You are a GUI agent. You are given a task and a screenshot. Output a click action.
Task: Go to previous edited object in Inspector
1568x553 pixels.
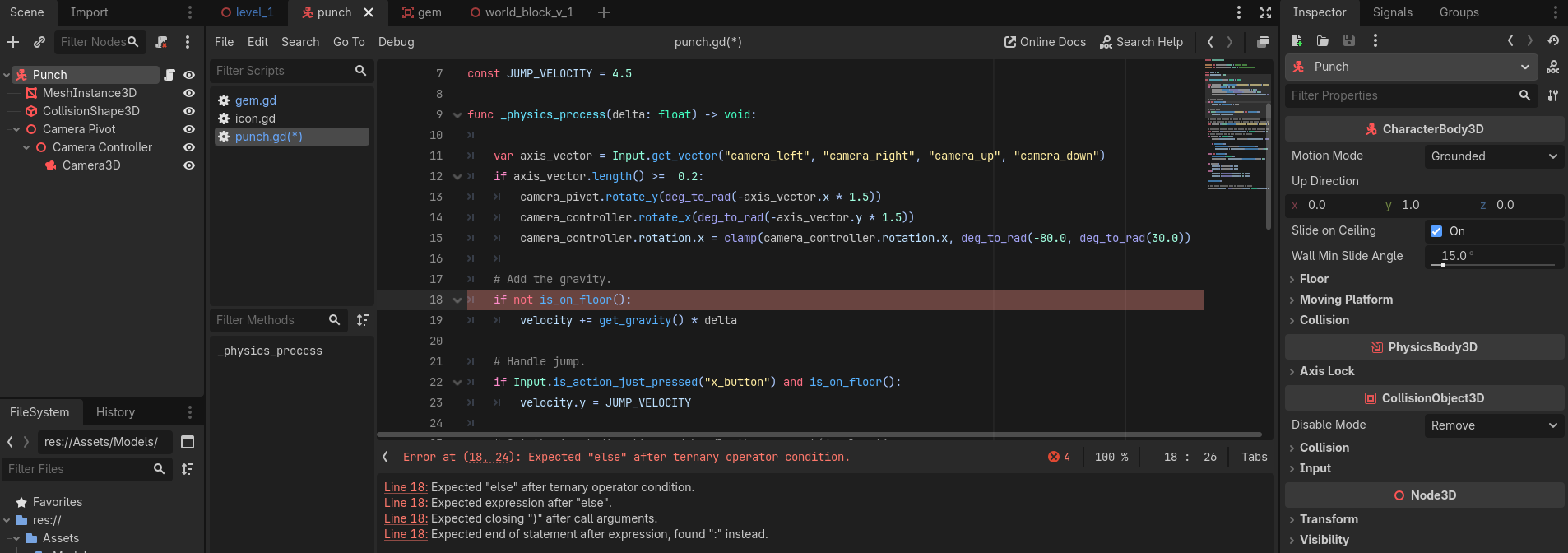[x=1510, y=40]
